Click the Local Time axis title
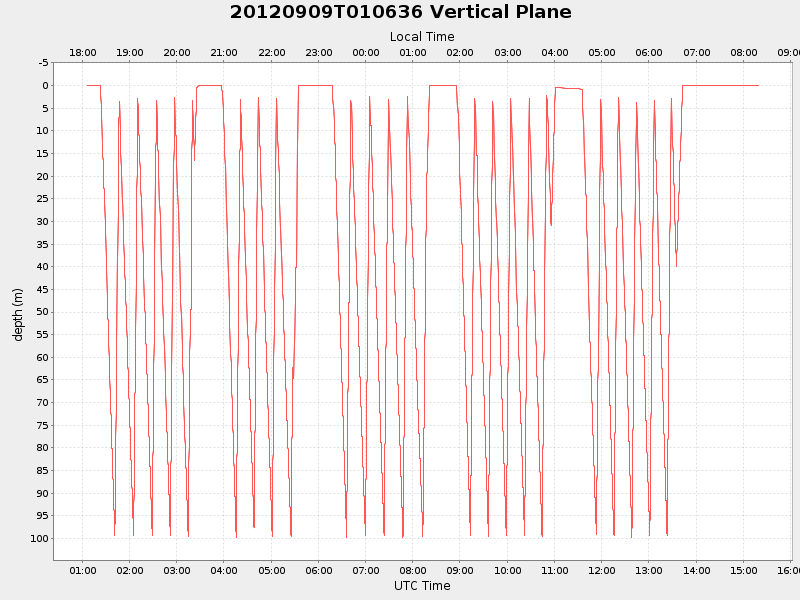 coord(422,37)
